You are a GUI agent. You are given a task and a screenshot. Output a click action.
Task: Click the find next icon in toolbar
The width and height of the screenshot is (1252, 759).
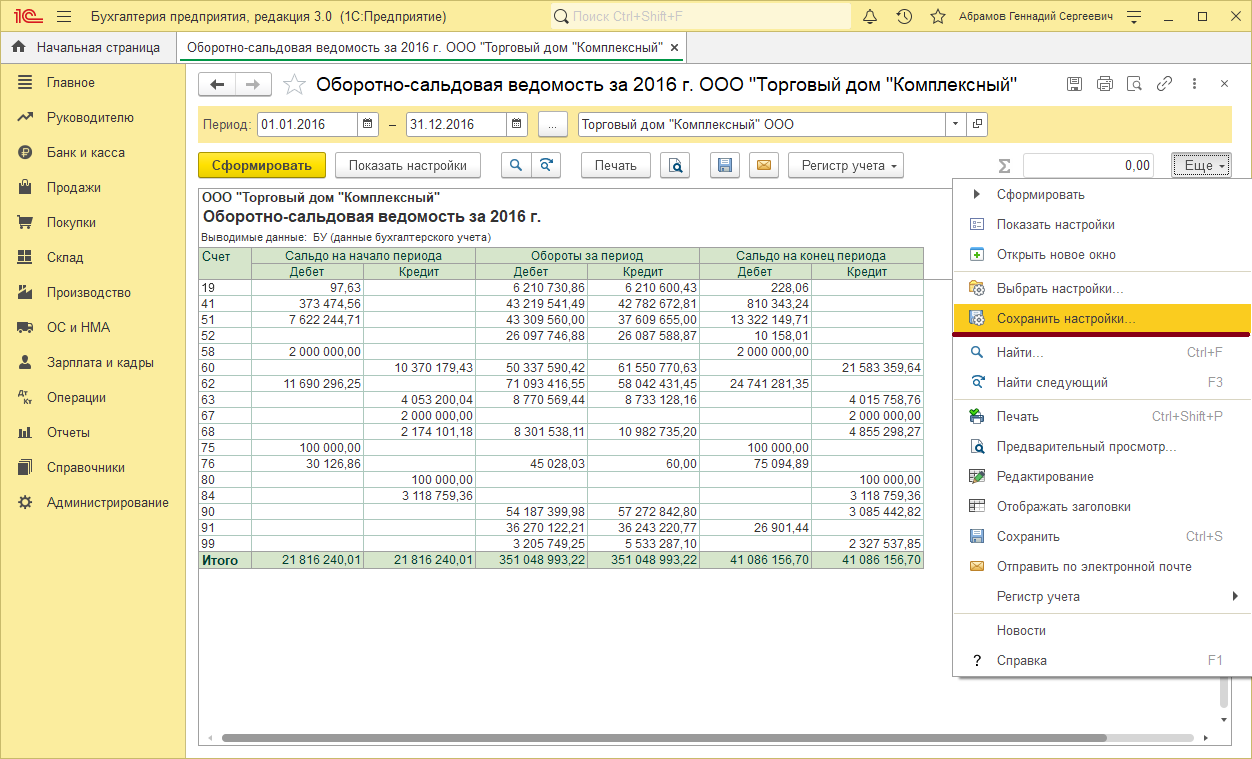[545, 166]
